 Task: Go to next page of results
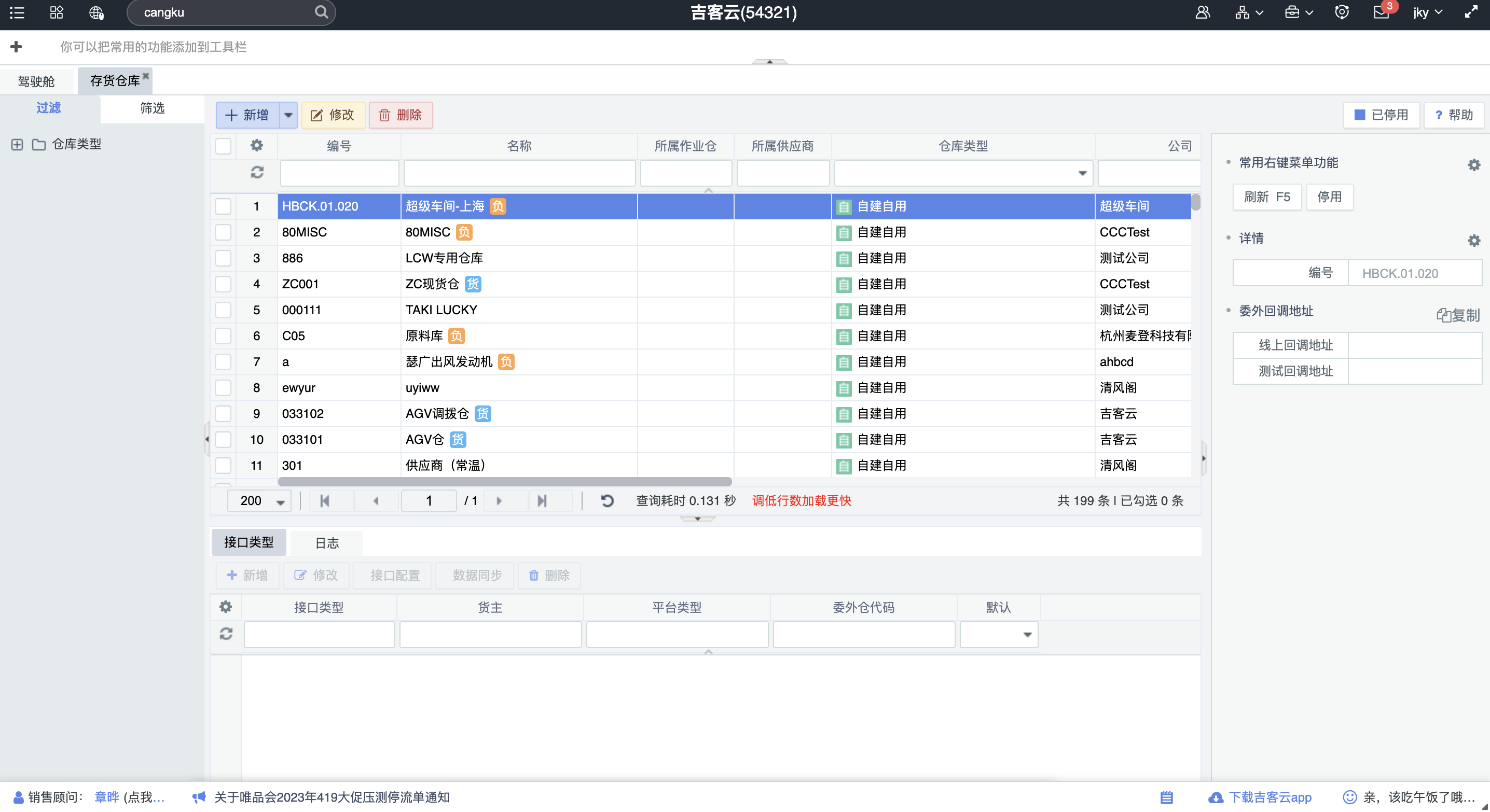click(x=499, y=500)
